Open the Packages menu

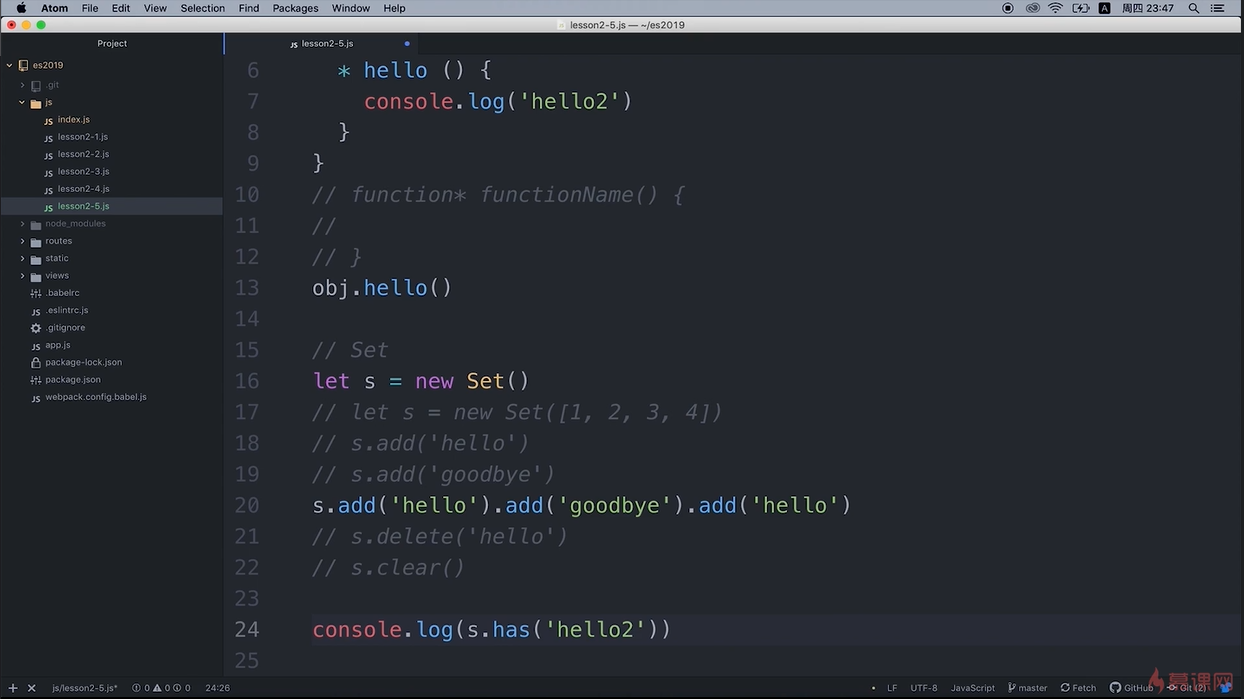tap(296, 8)
